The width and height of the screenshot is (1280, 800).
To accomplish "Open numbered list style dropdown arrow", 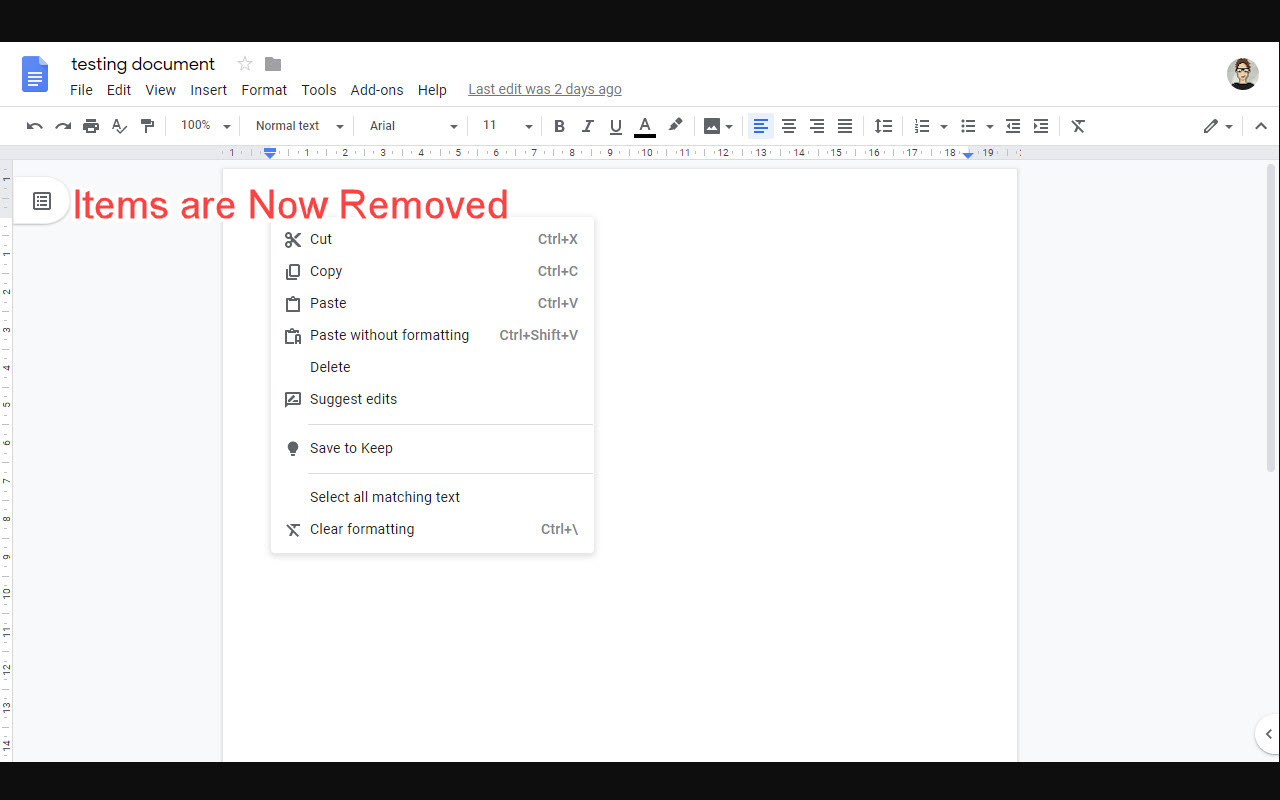I will (x=943, y=127).
